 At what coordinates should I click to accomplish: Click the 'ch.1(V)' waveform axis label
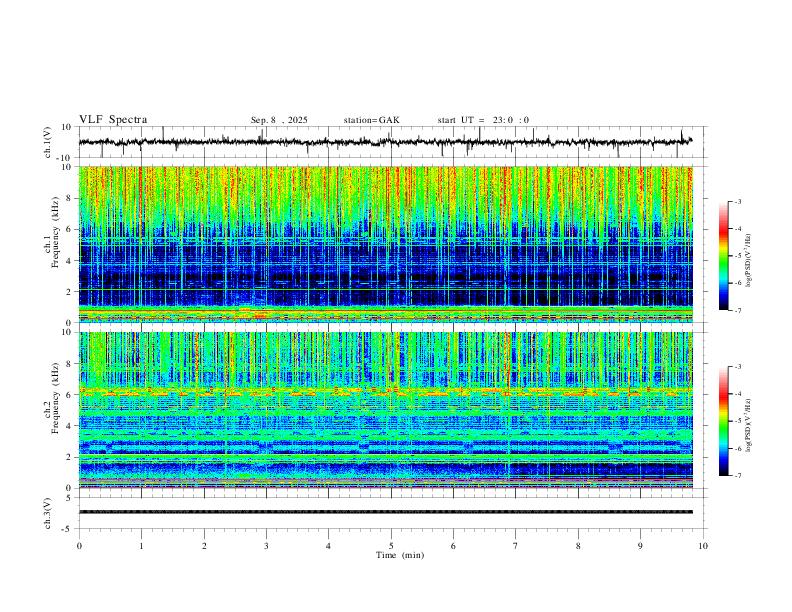[48, 142]
